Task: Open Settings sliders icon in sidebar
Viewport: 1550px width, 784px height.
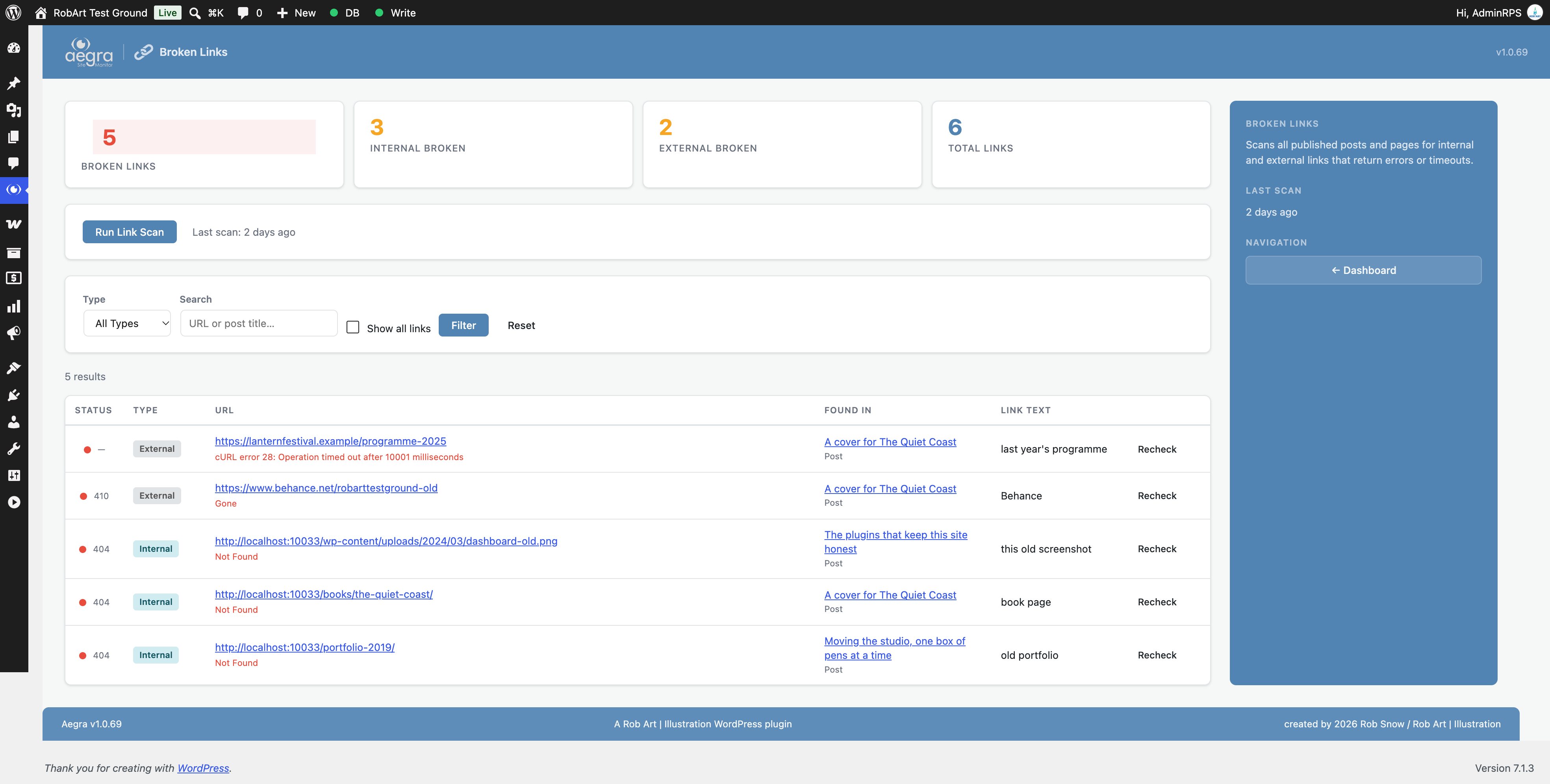Action: (x=14, y=475)
